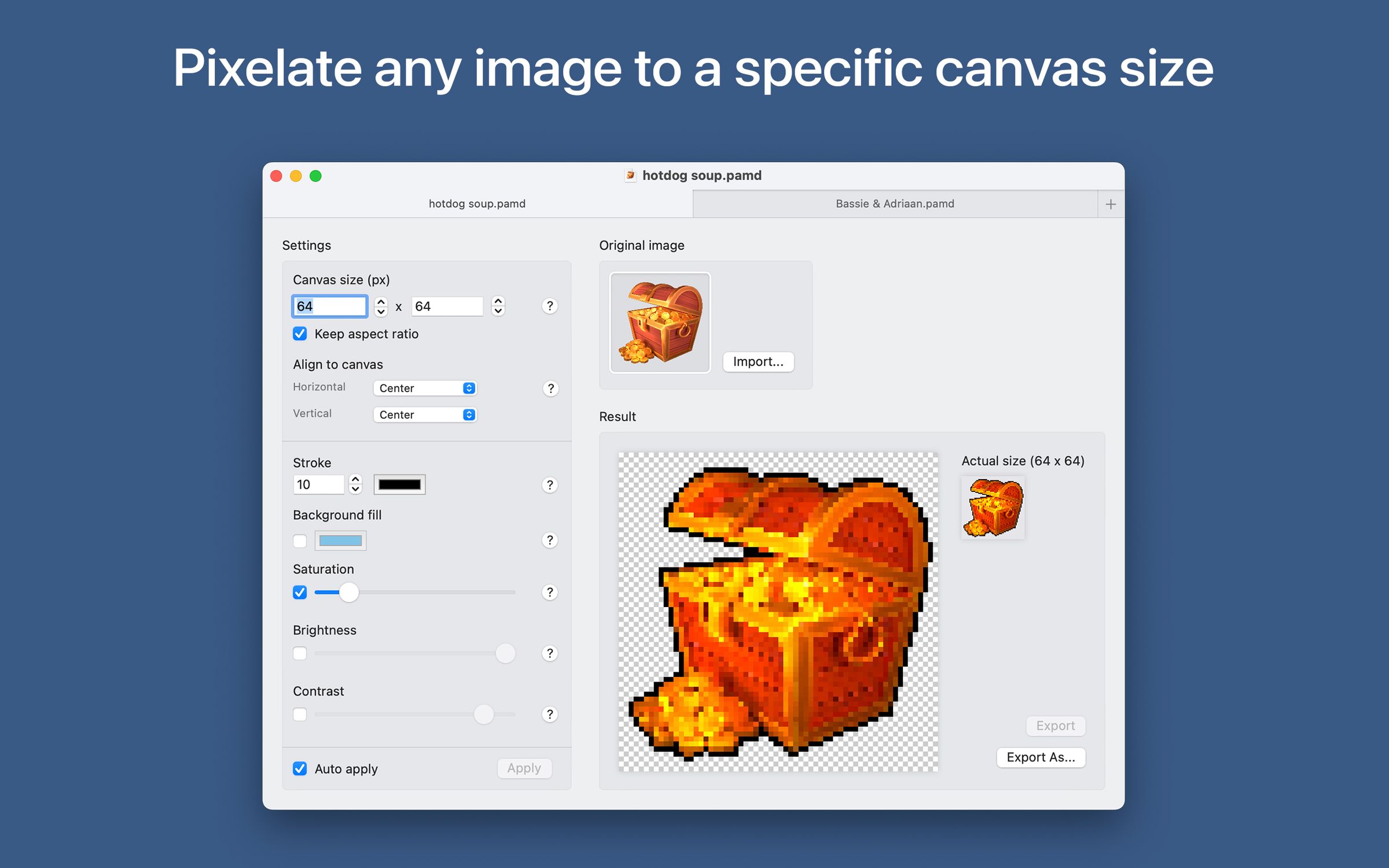Switch to the Bassie & Adriaan.pamd tab
The image size is (1389, 868).
pyautogui.click(x=894, y=203)
